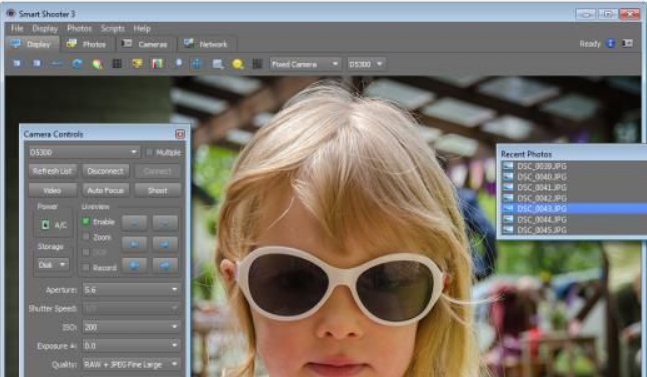The height and width of the screenshot is (377, 647).
Task: Check the Liveview Record checkbox
Action: coord(86,268)
